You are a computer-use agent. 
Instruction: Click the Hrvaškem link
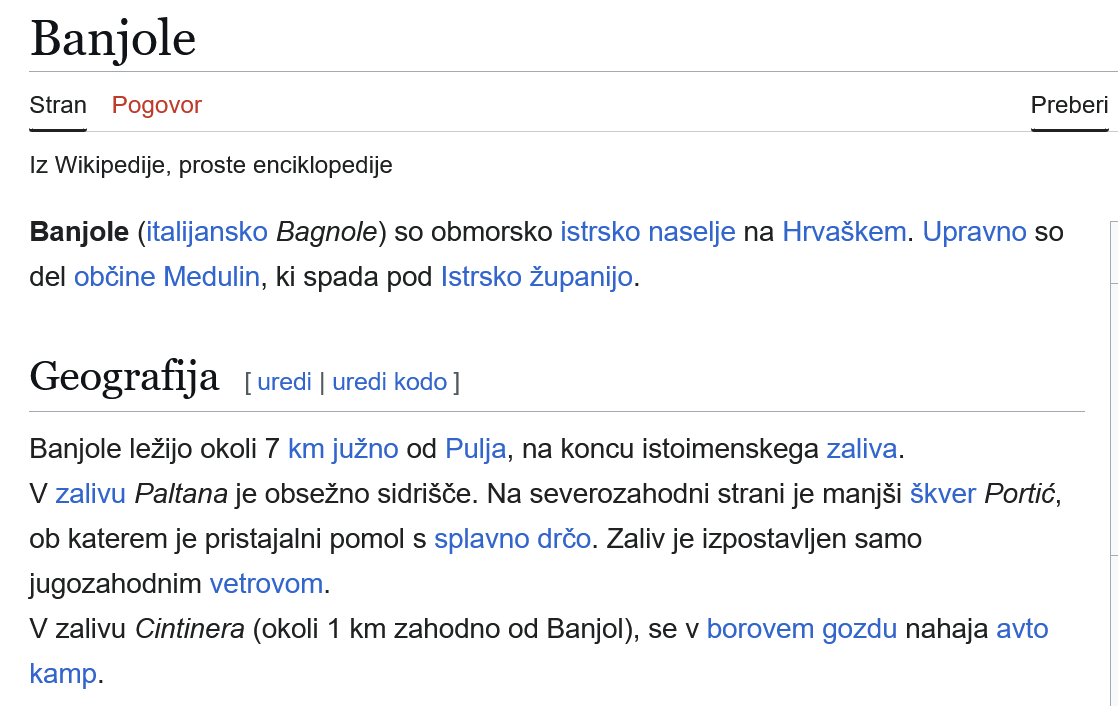(x=843, y=232)
